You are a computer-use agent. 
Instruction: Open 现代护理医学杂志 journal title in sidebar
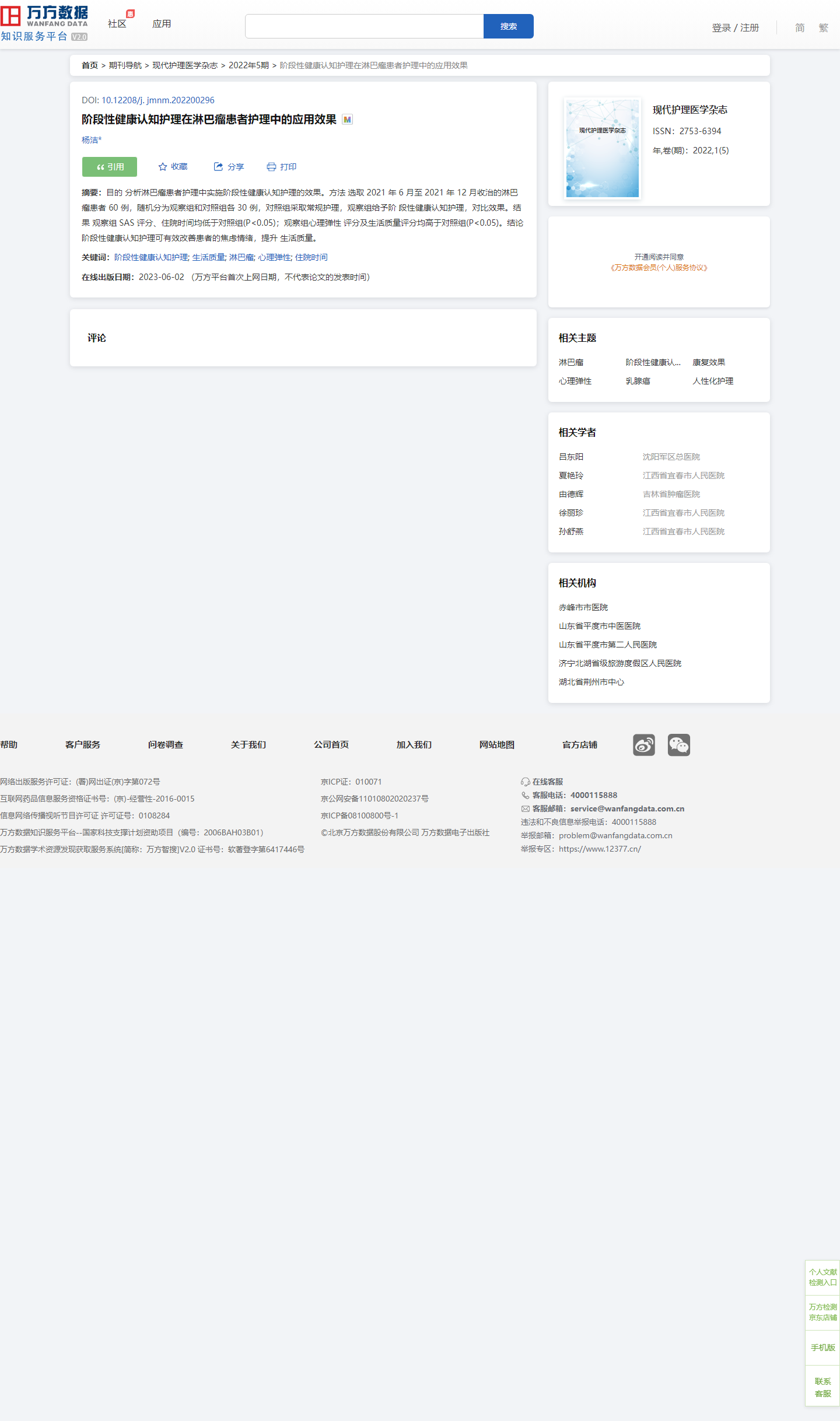(x=690, y=110)
